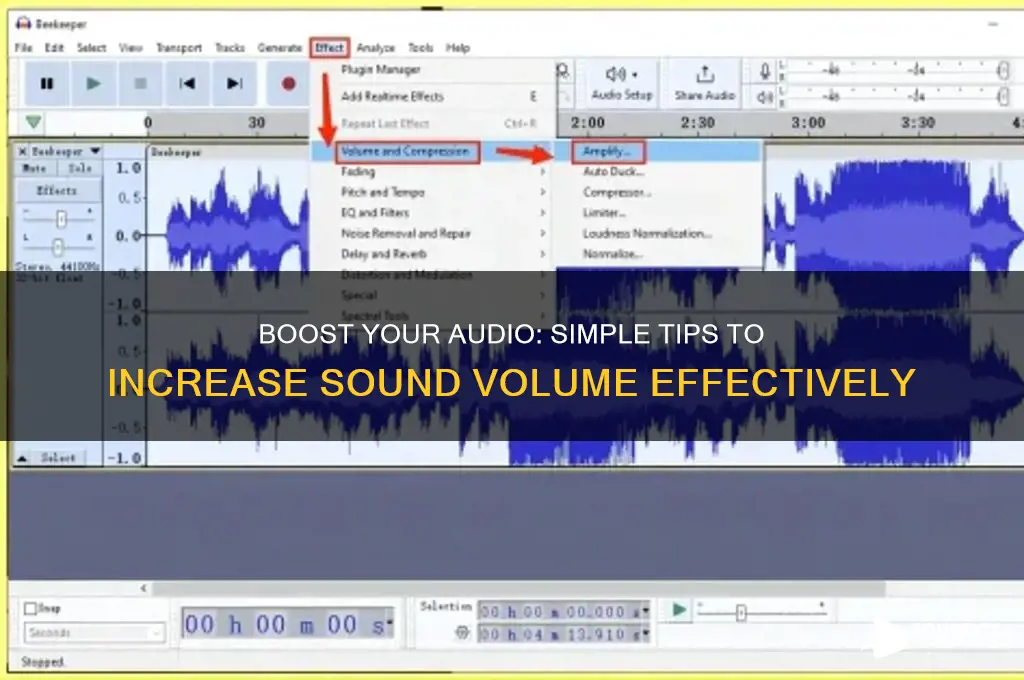Start playback with the green Play button

tap(93, 84)
